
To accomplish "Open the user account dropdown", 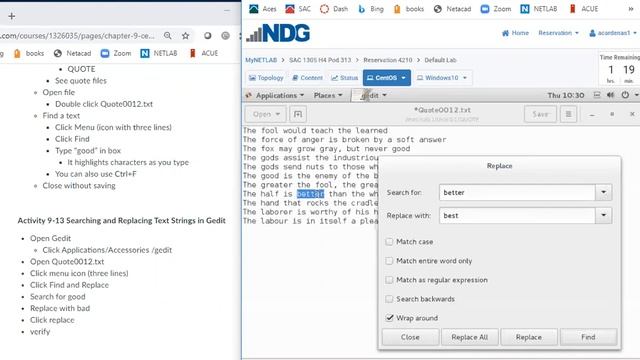I will pyautogui.click(x=613, y=33).
